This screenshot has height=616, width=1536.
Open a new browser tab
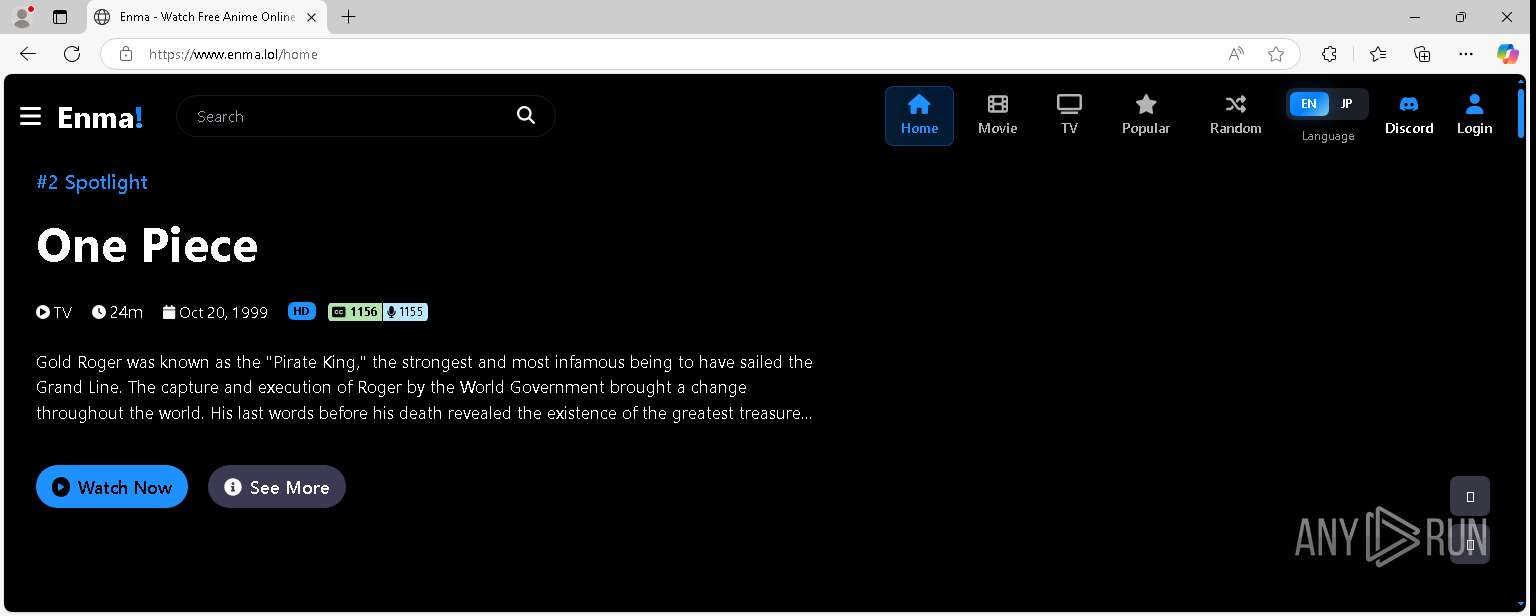click(348, 17)
